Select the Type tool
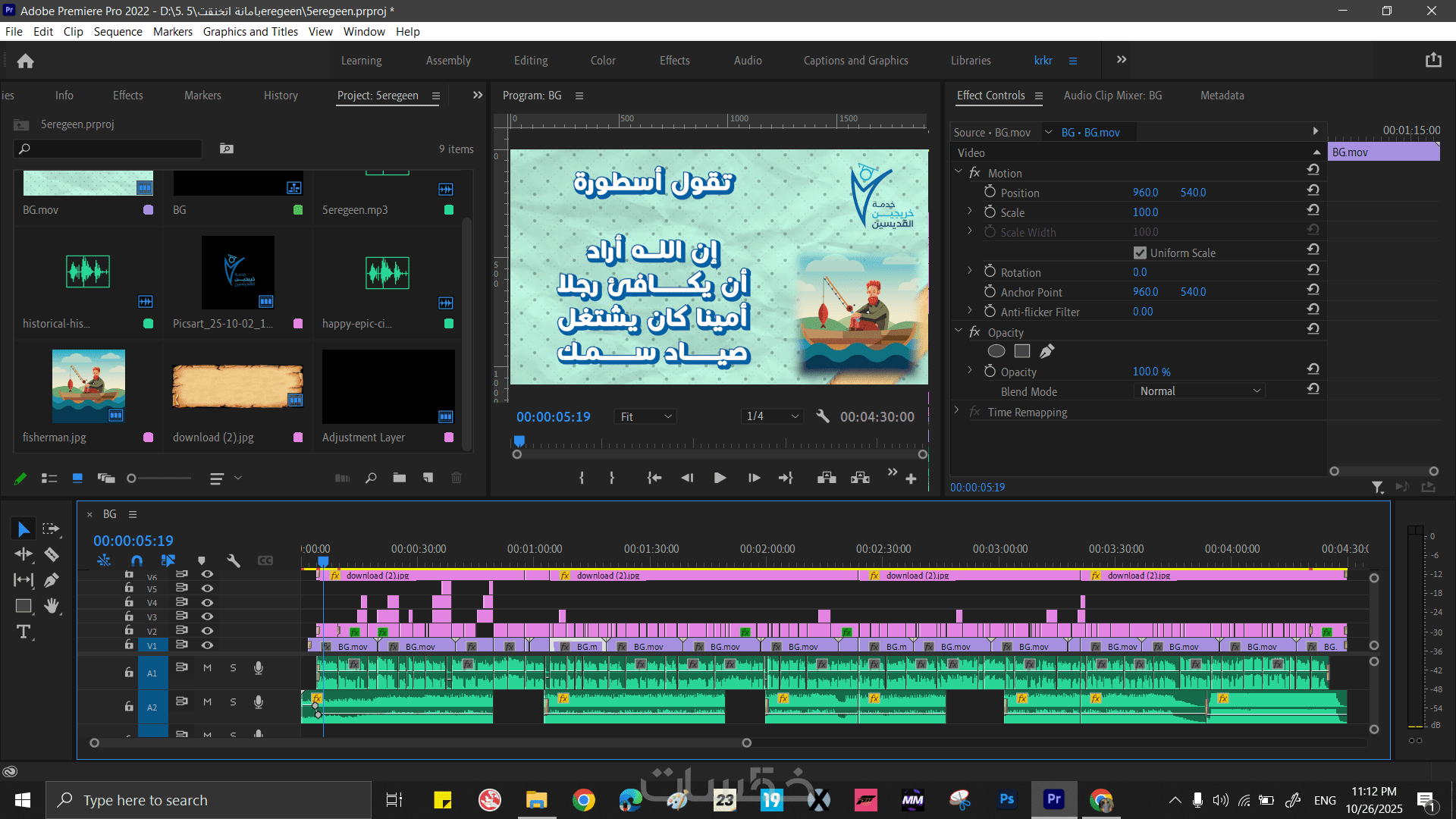The width and height of the screenshot is (1456, 819). (x=24, y=632)
